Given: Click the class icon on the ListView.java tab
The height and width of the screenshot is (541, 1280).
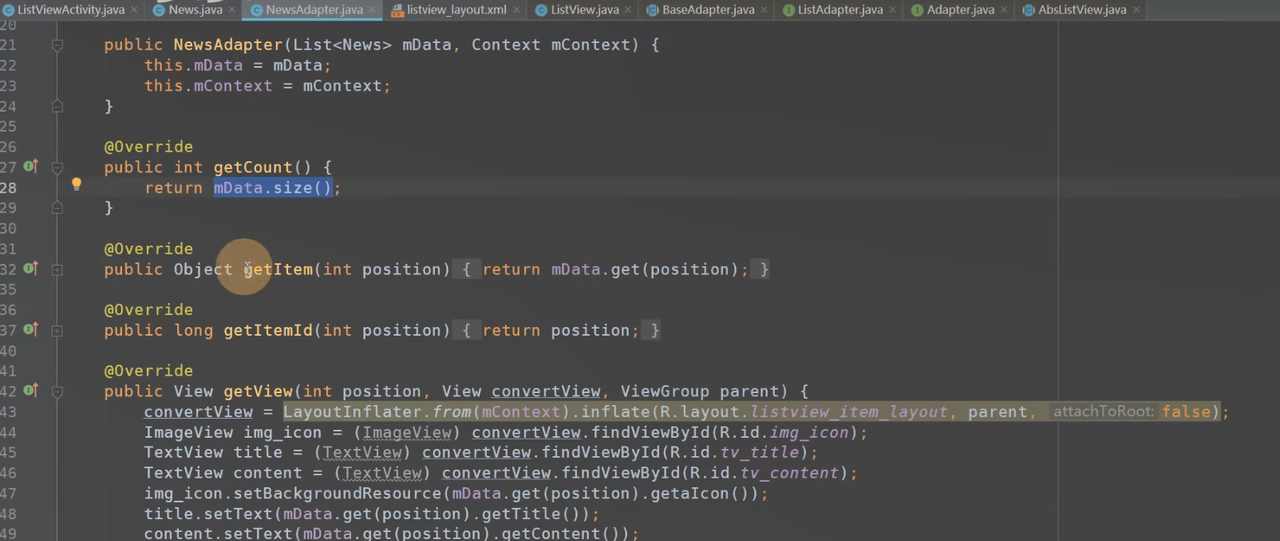Looking at the screenshot, I should 541,10.
